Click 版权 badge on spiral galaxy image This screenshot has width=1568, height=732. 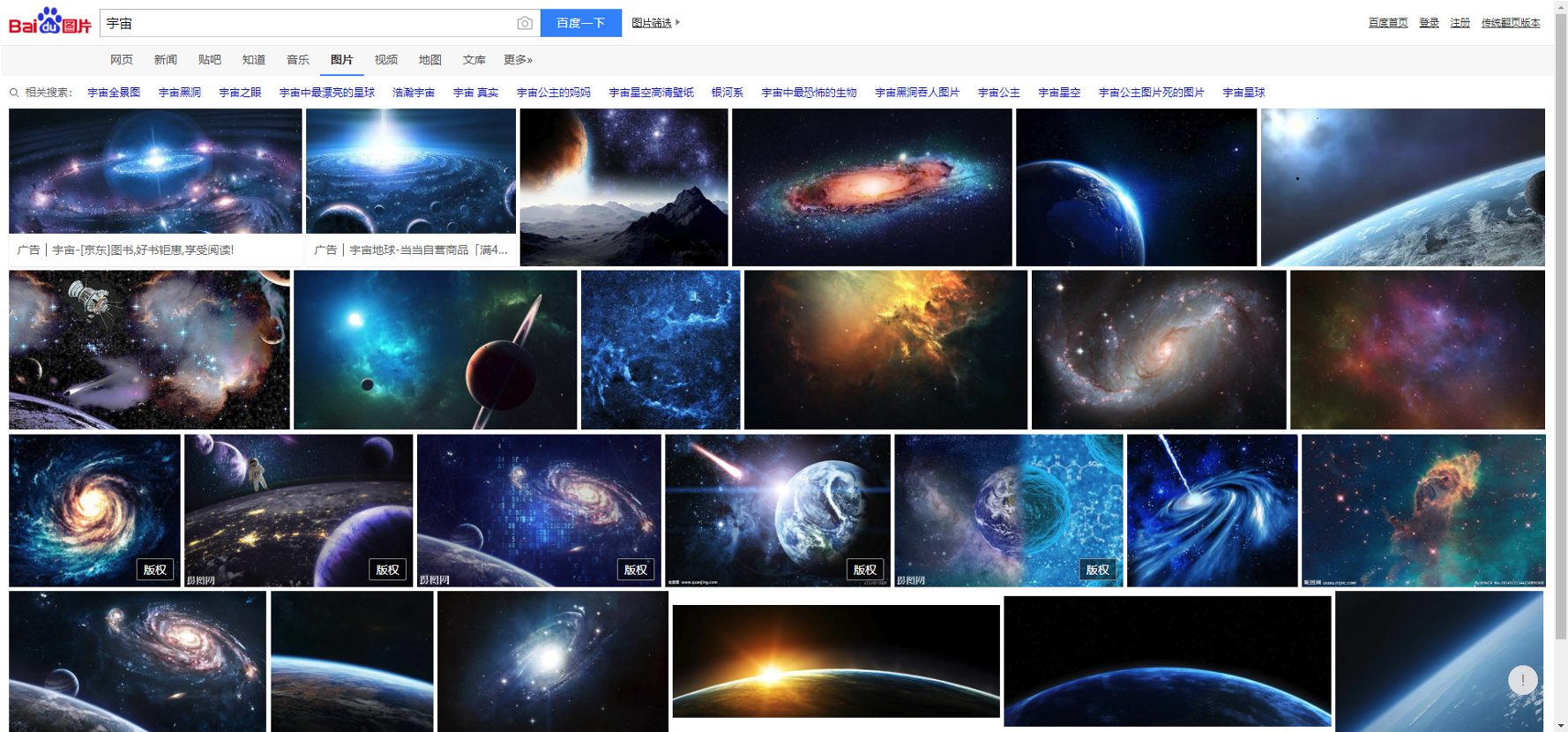tap(155, 570)
